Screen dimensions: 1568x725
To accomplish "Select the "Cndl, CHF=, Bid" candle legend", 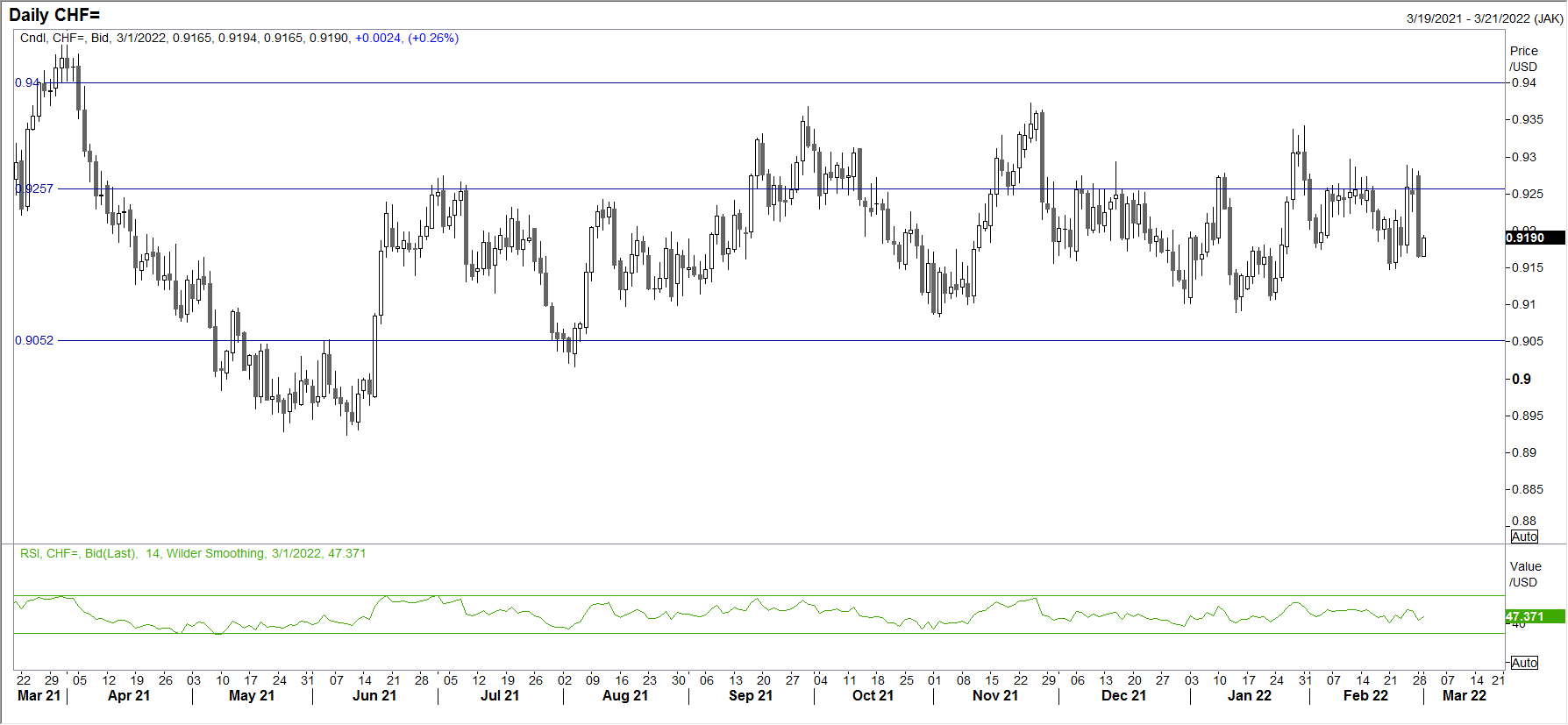I will (x=65, y=38).
